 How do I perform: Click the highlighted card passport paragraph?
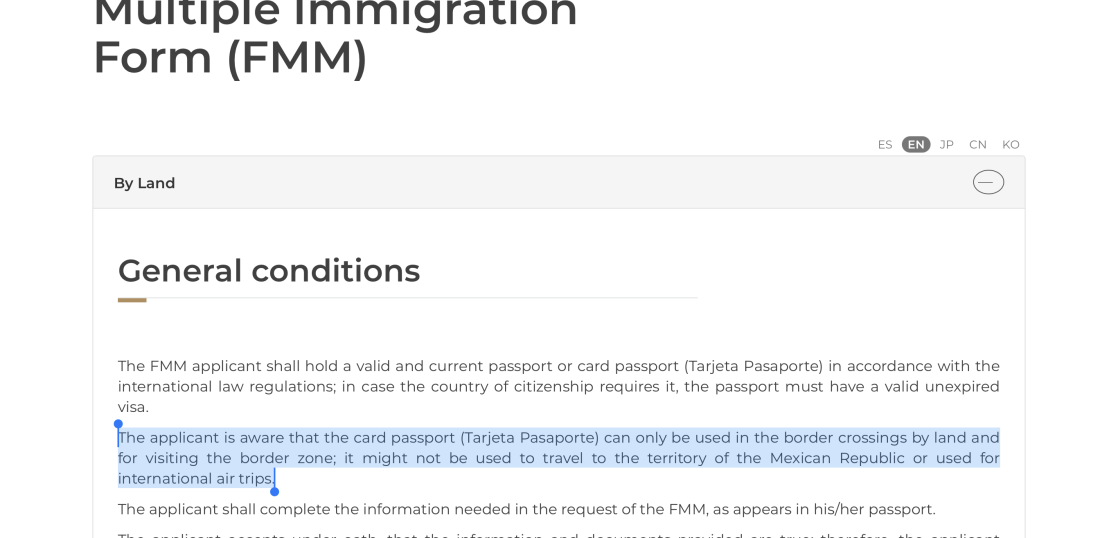[x=558, y=458]
